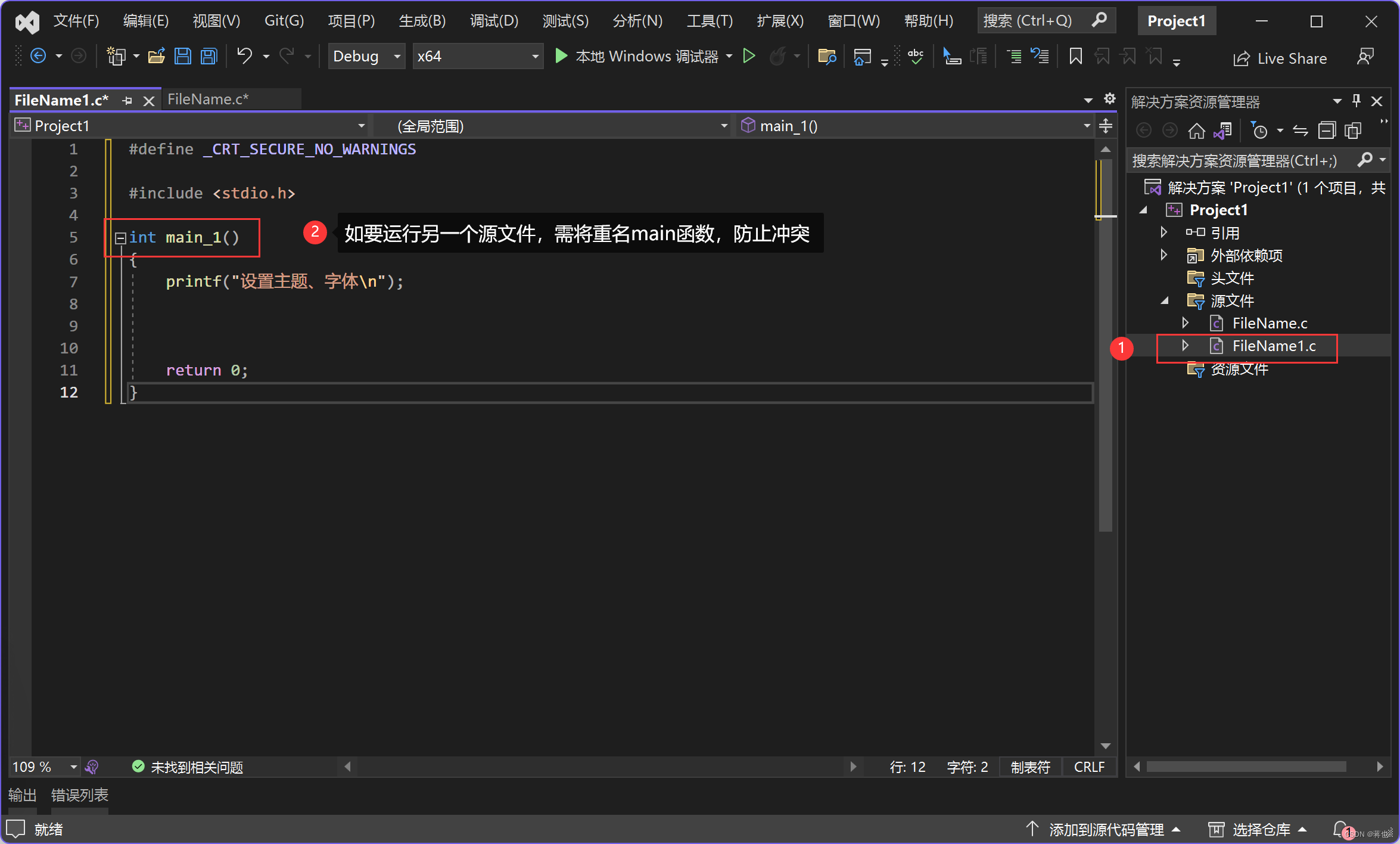Image resolution: width=1400 pixels, height=844 pixels.
Task: Collapse the 源文件 folder
Action: pyautogui.click(x=1165, y=300)
